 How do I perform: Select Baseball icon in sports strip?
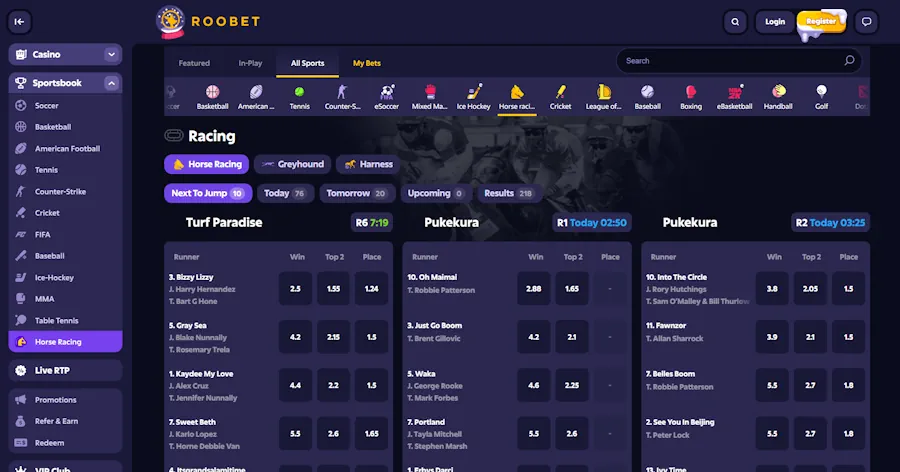click(647, 97)
